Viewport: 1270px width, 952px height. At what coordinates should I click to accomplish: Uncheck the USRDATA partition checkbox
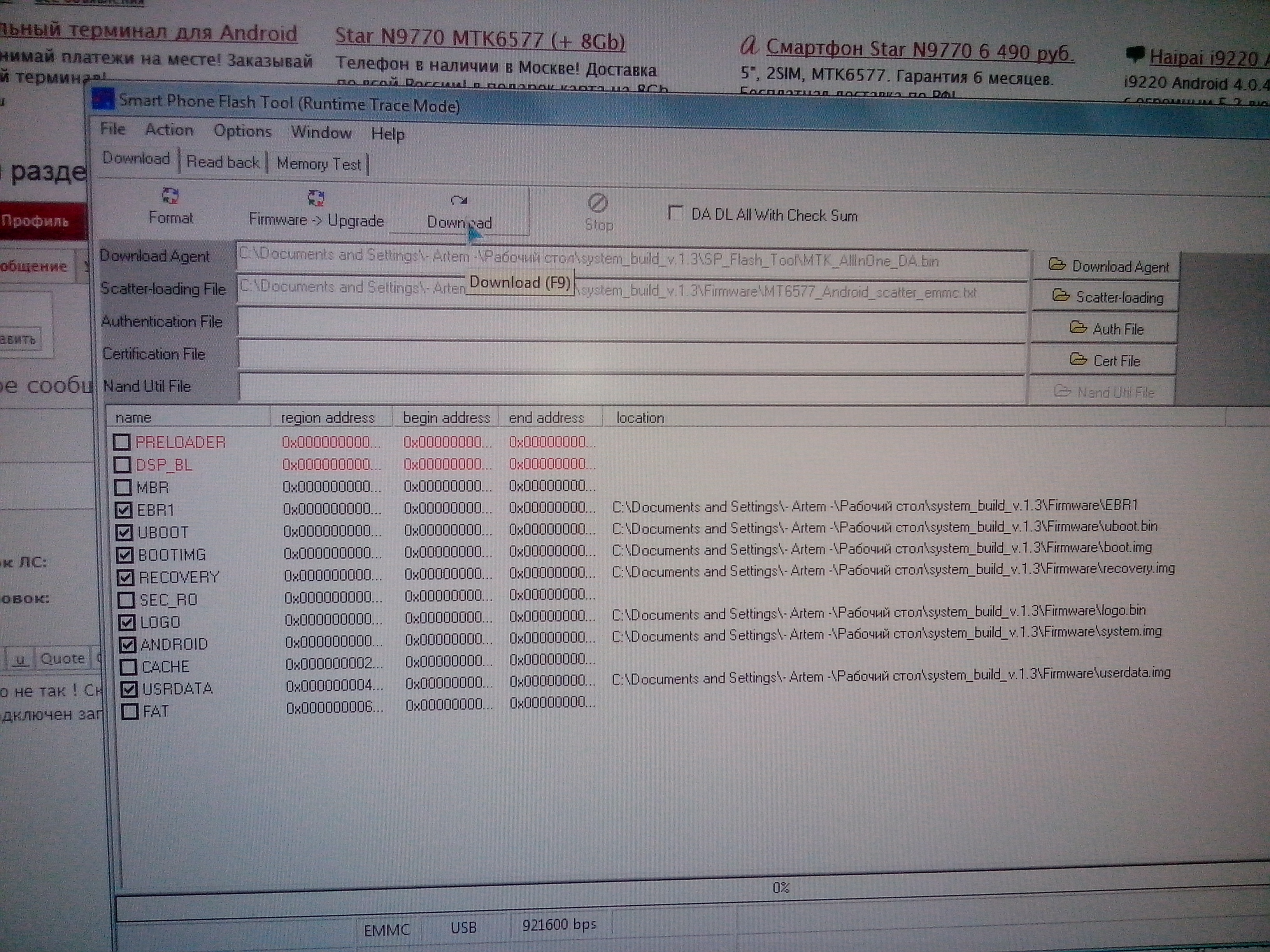click(x=129, y=689)
